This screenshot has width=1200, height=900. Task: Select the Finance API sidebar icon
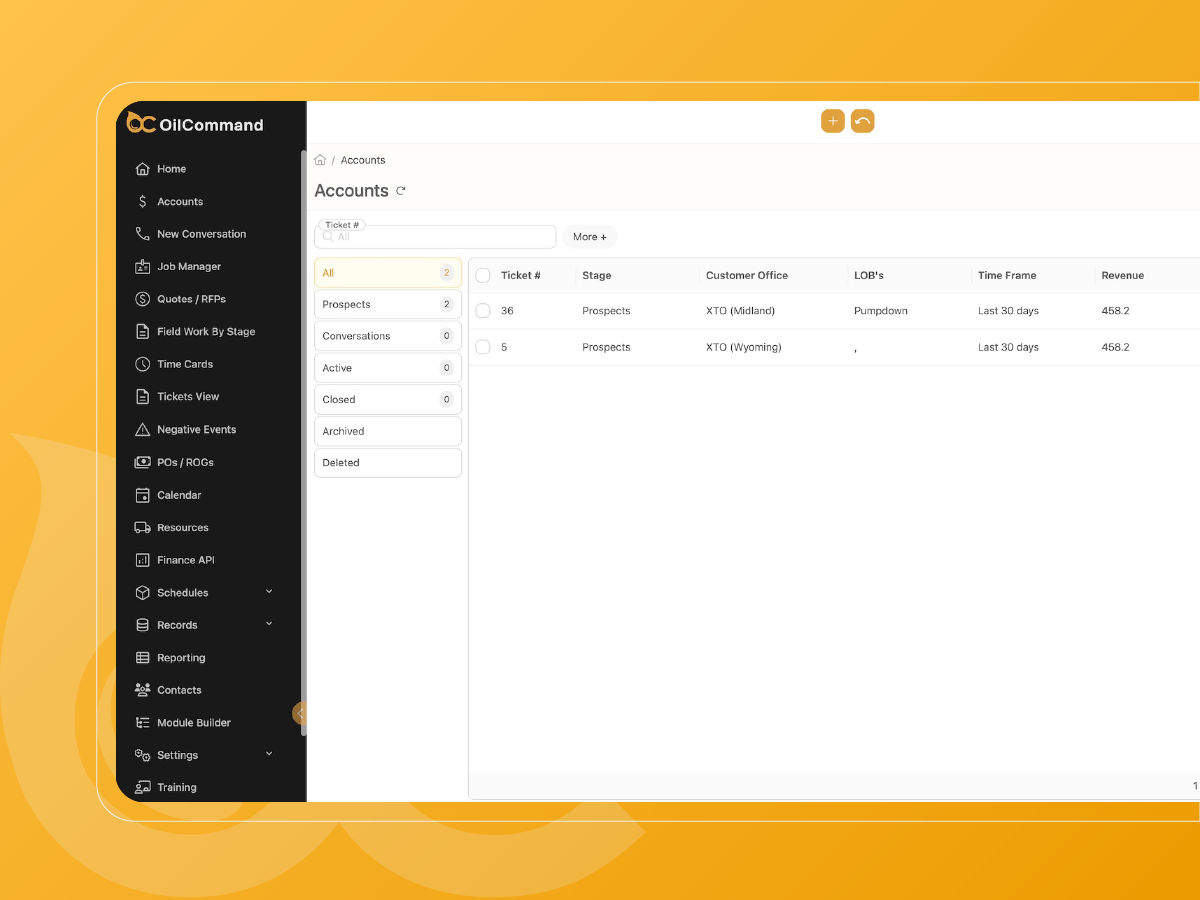click(x=141, y=560)
